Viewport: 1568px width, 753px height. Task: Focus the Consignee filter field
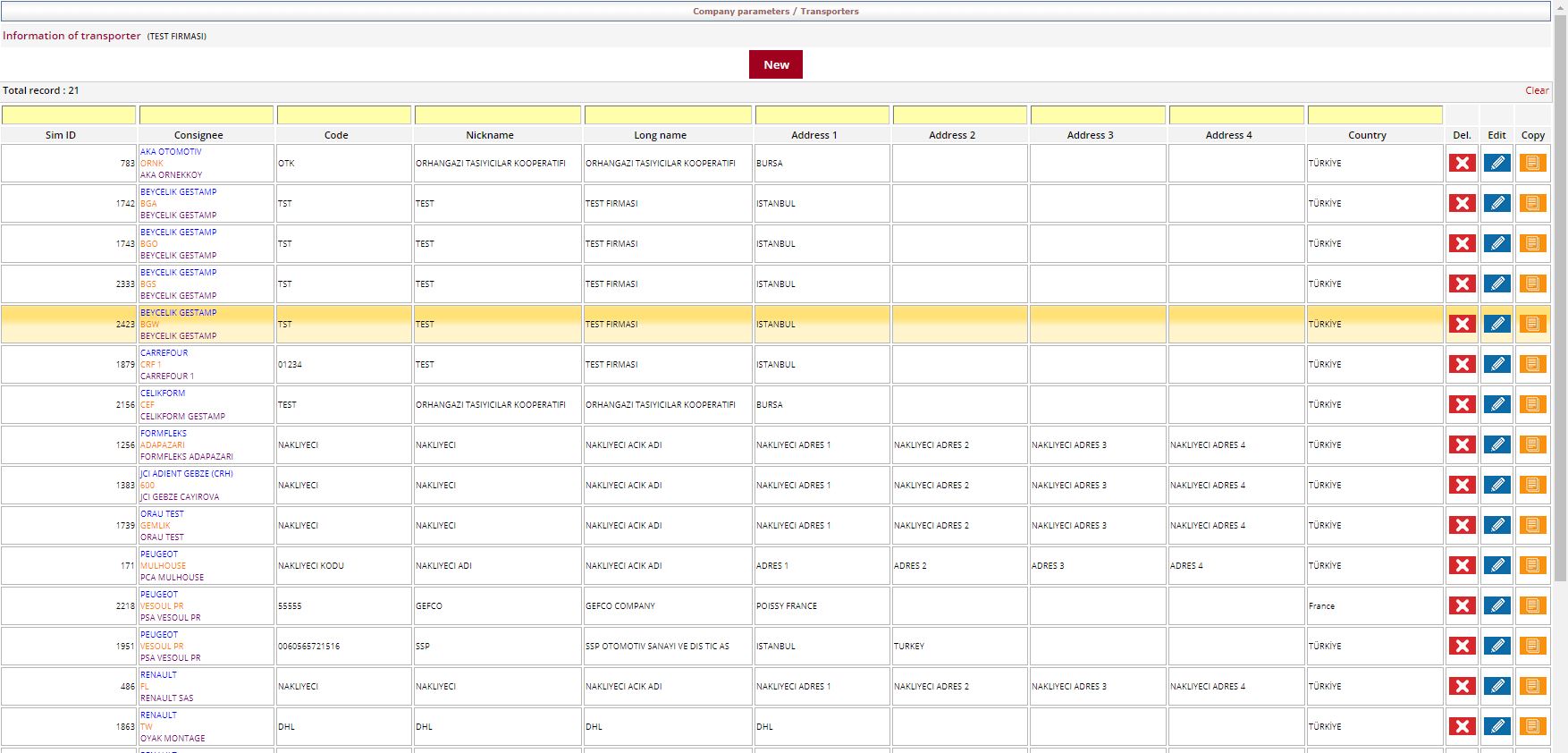(207, 115)
